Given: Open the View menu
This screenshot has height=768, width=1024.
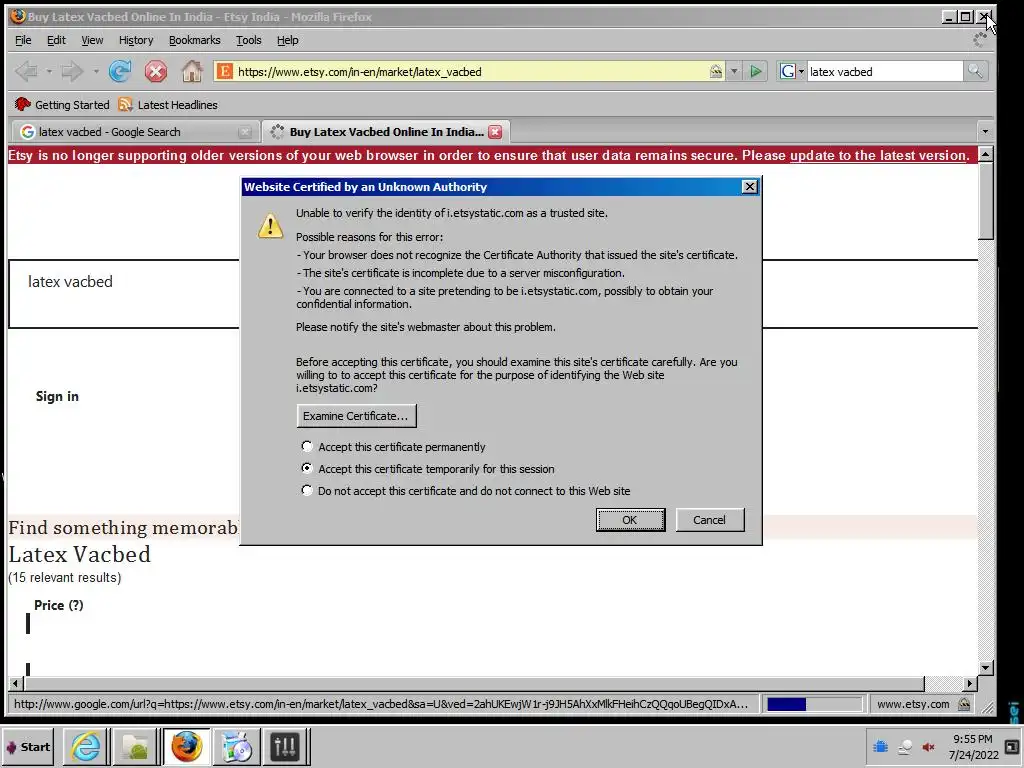Looking at the screenshot, I should 92,40.
